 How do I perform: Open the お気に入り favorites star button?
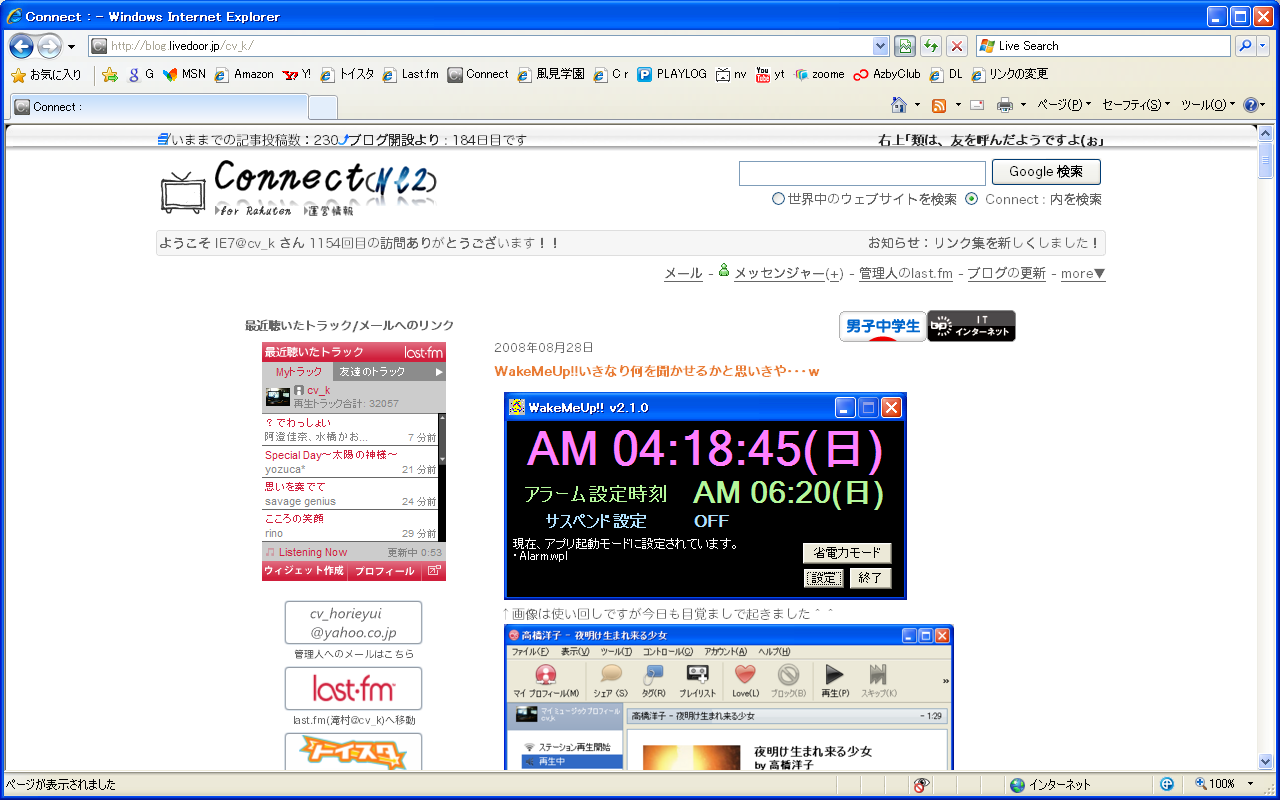[47, 74]
